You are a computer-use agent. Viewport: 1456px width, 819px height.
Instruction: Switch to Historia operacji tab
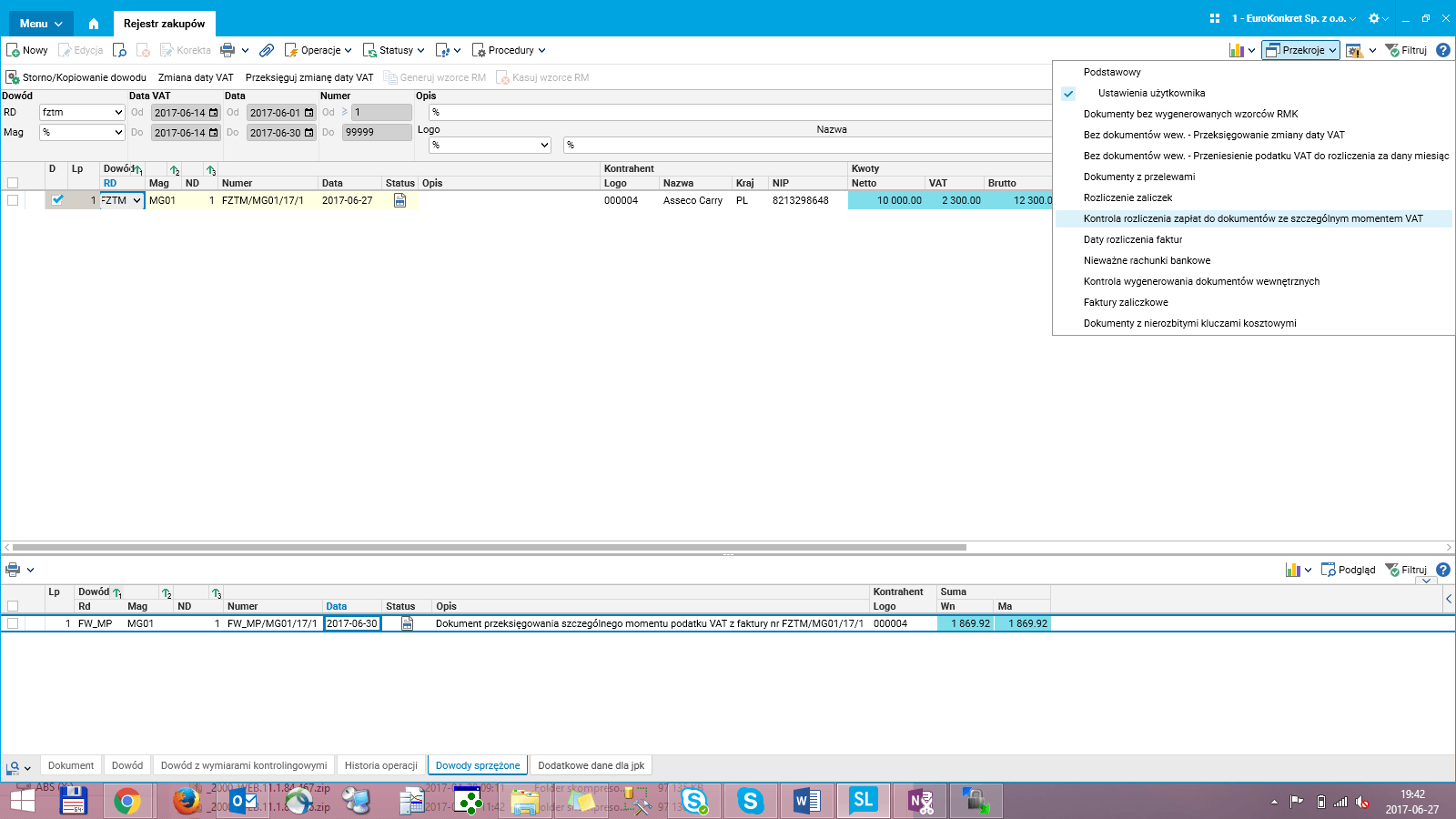point(380,765)
